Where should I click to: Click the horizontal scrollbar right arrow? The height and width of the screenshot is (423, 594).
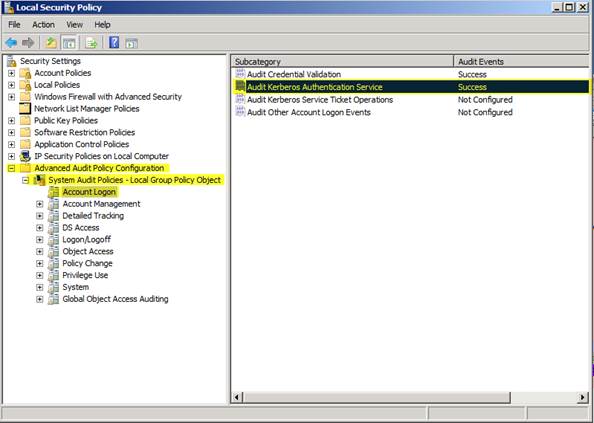coord(583,397)
